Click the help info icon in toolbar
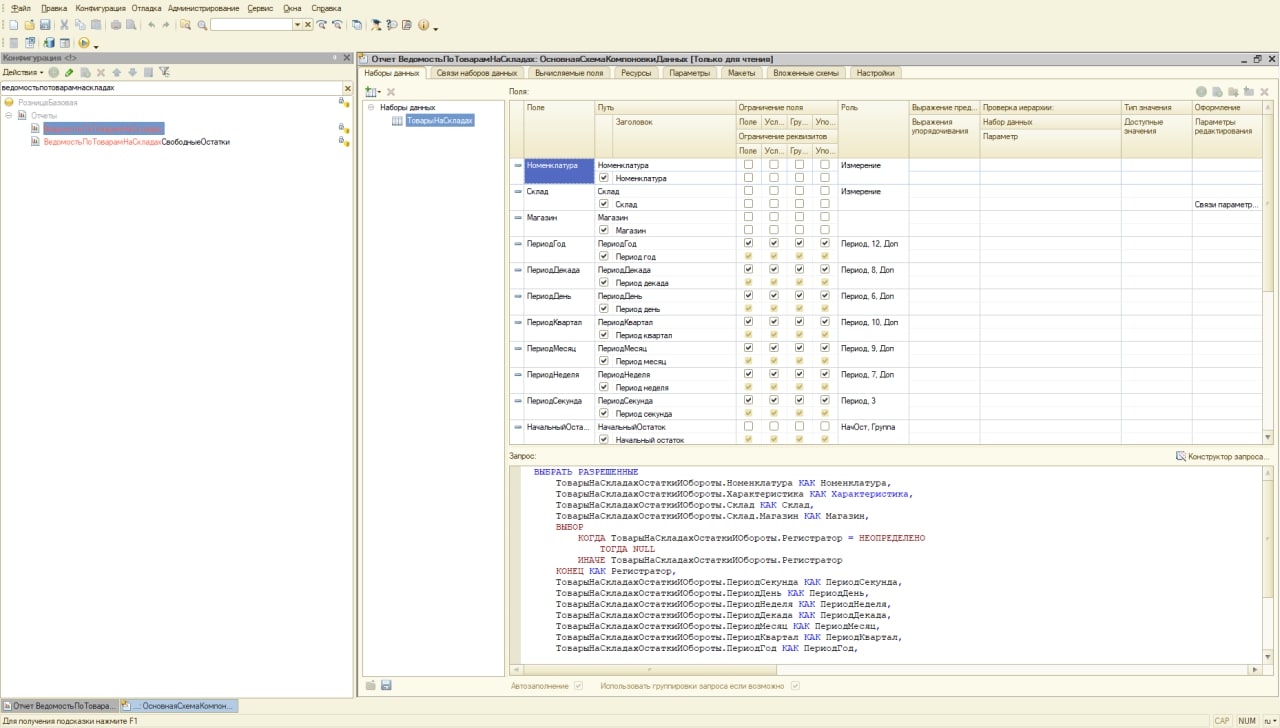 pyautogui.click(x=423, y=24)
